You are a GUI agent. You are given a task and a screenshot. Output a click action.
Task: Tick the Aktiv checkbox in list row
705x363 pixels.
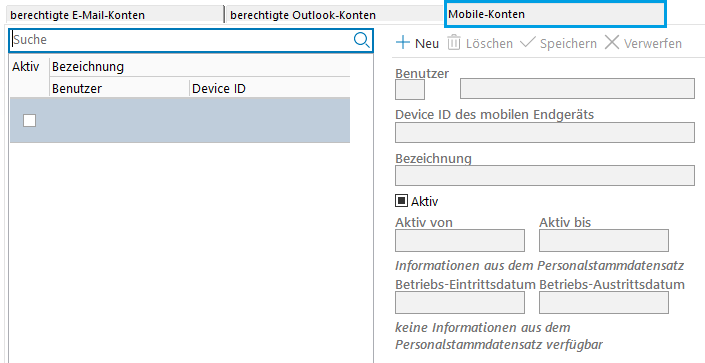[30, 121]
